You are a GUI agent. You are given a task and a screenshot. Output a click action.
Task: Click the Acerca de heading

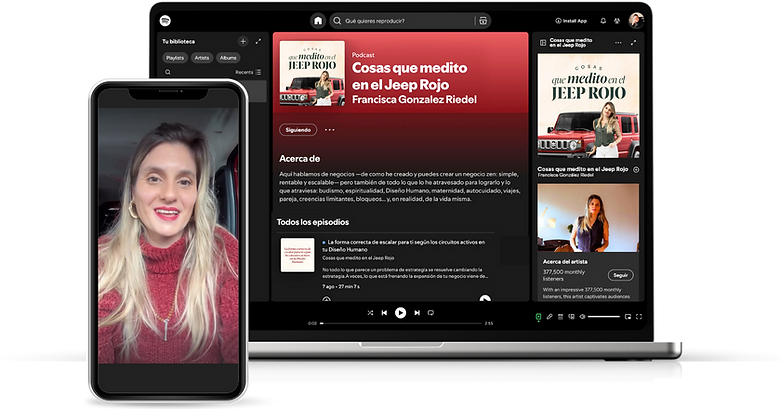[x=299, y=159]
